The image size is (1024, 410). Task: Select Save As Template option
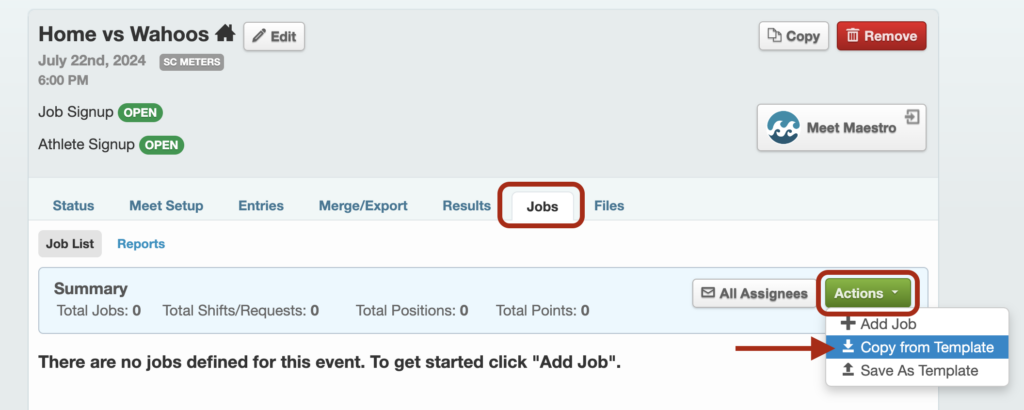pos(917,371)
